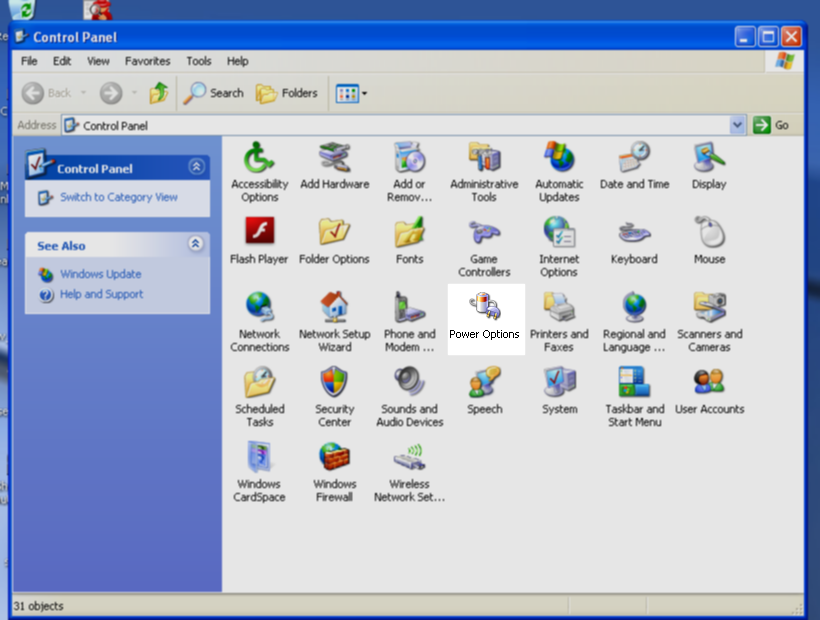Open the Control Panel title bar icon menu
The height and width of the screenshot is (620, 820).
[x=21, y=37]
